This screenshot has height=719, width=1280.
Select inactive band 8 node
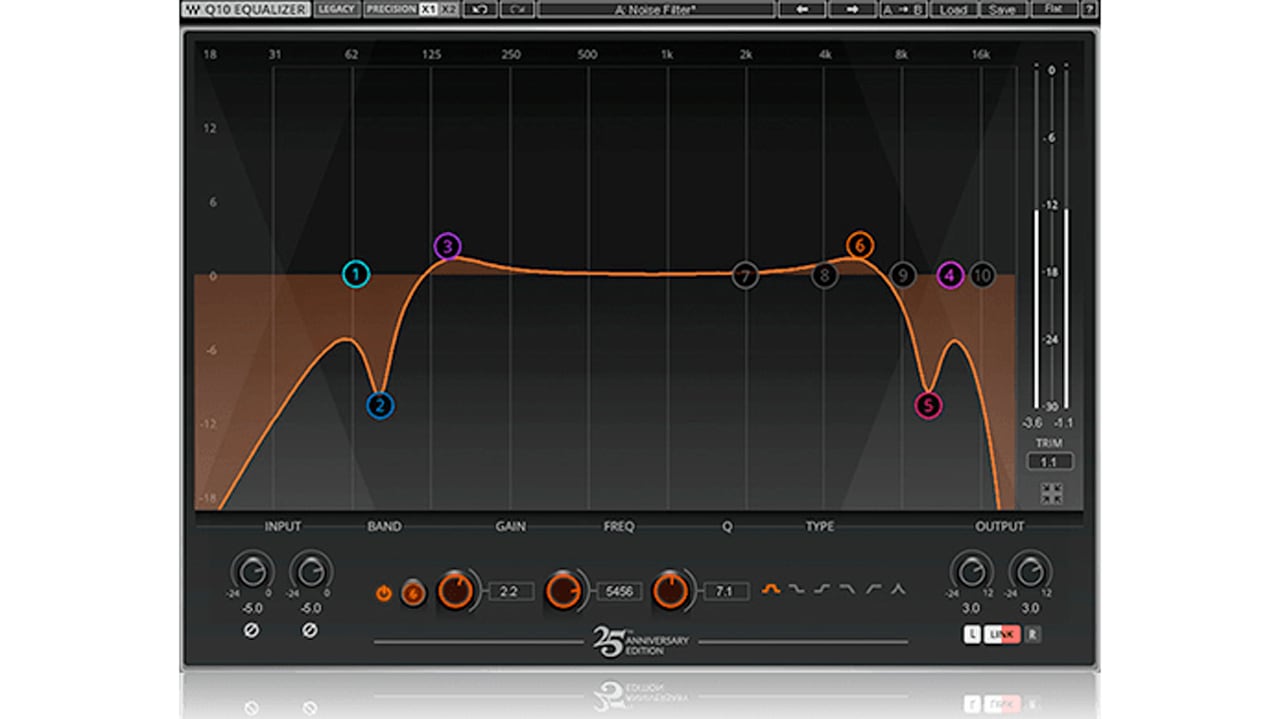(824, 275)
